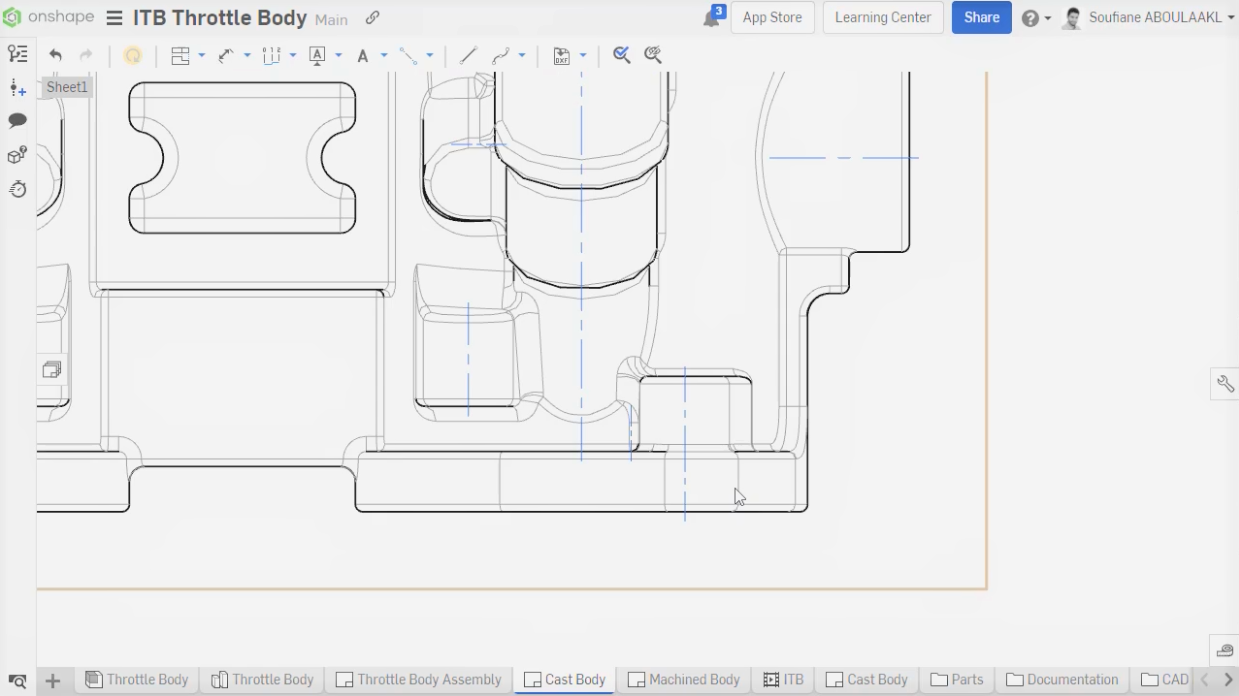Add a new tab with plus button
Viewport: 1239px width, 696px height.
point(53,681)
